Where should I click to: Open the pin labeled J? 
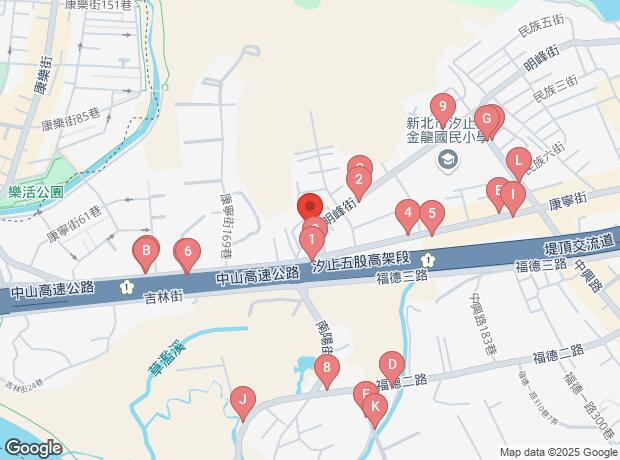tap(243, 403)
